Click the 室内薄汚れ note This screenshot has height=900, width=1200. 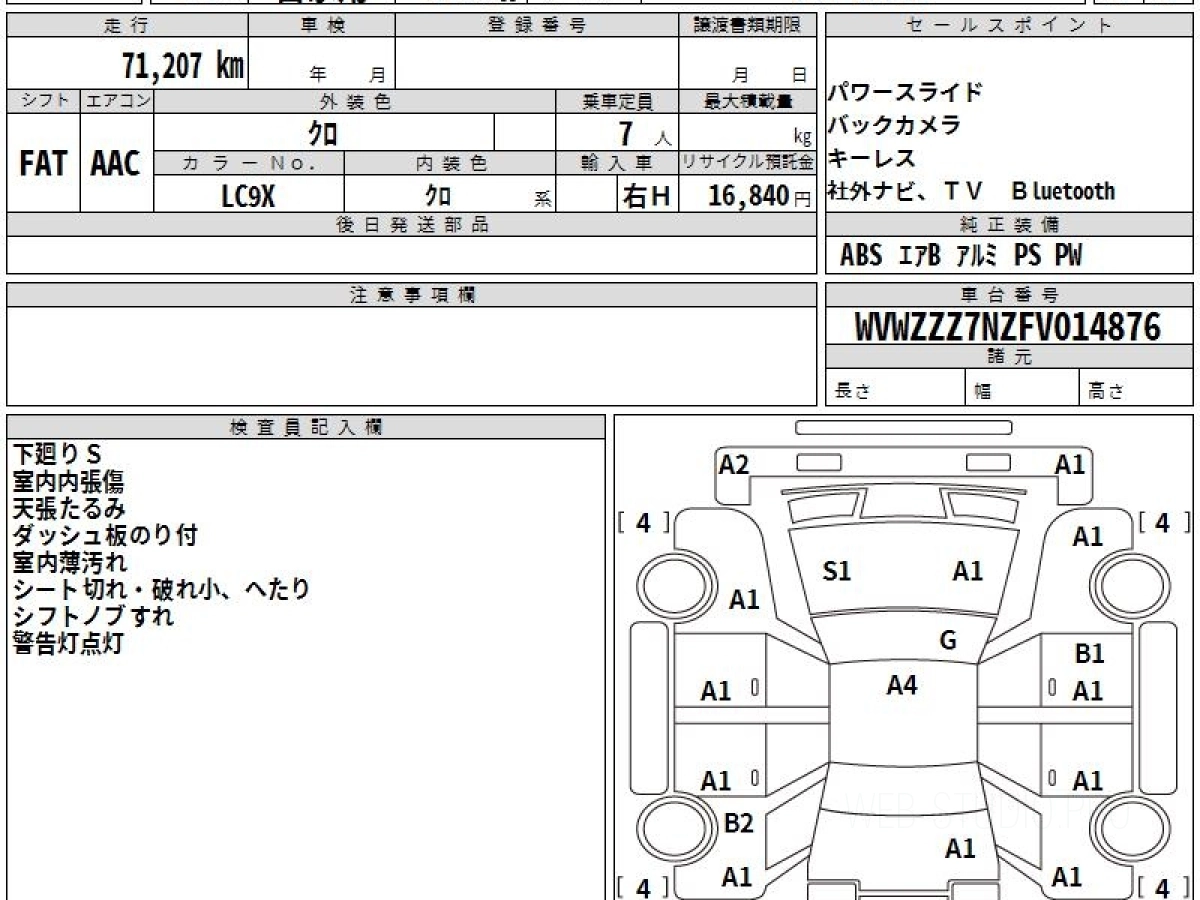coord(70,563)
